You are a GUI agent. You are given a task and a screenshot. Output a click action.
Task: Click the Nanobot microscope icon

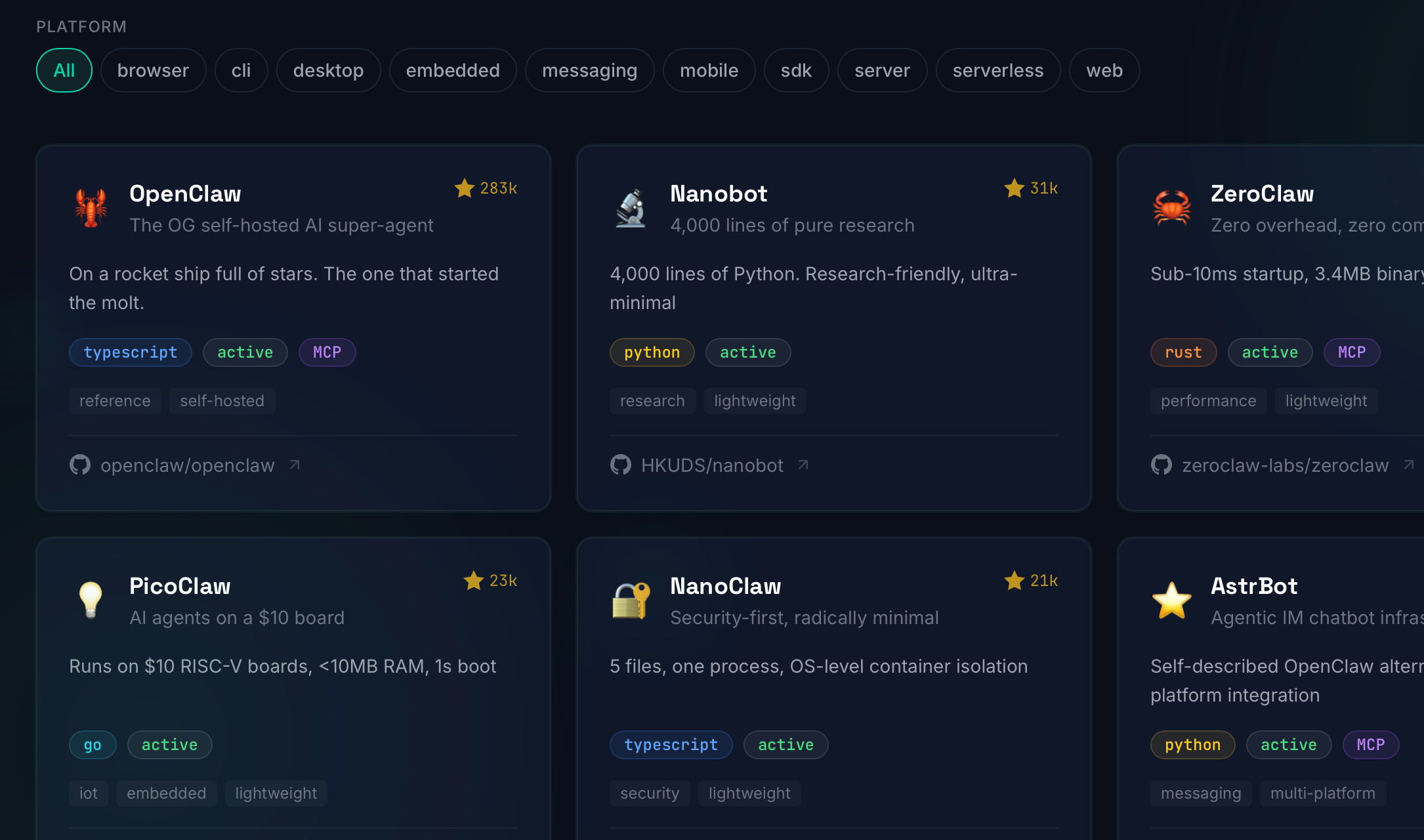(x=631, y=208)
